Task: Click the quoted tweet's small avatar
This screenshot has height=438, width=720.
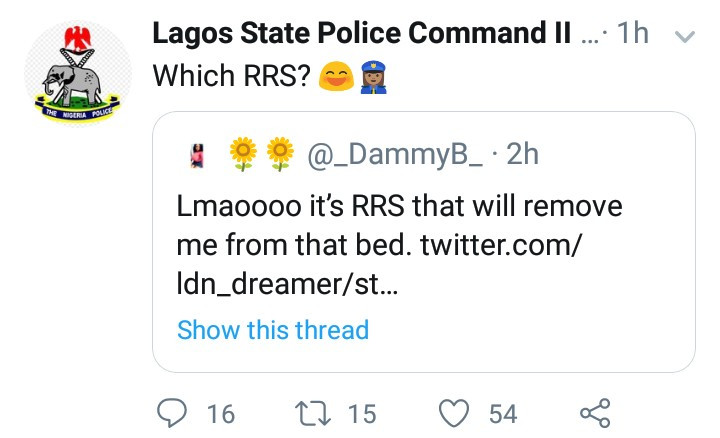Action: tap(198, 155)
